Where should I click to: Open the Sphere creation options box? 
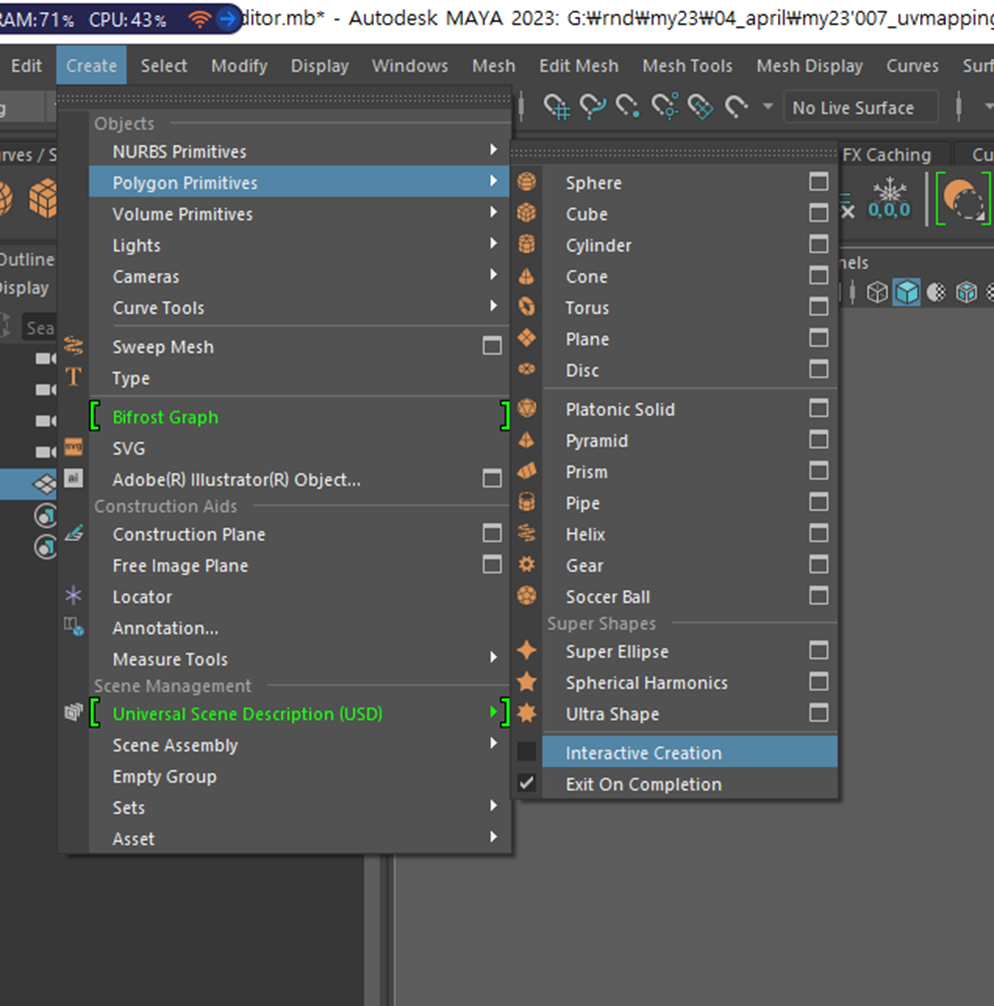[x=818, y=181]
